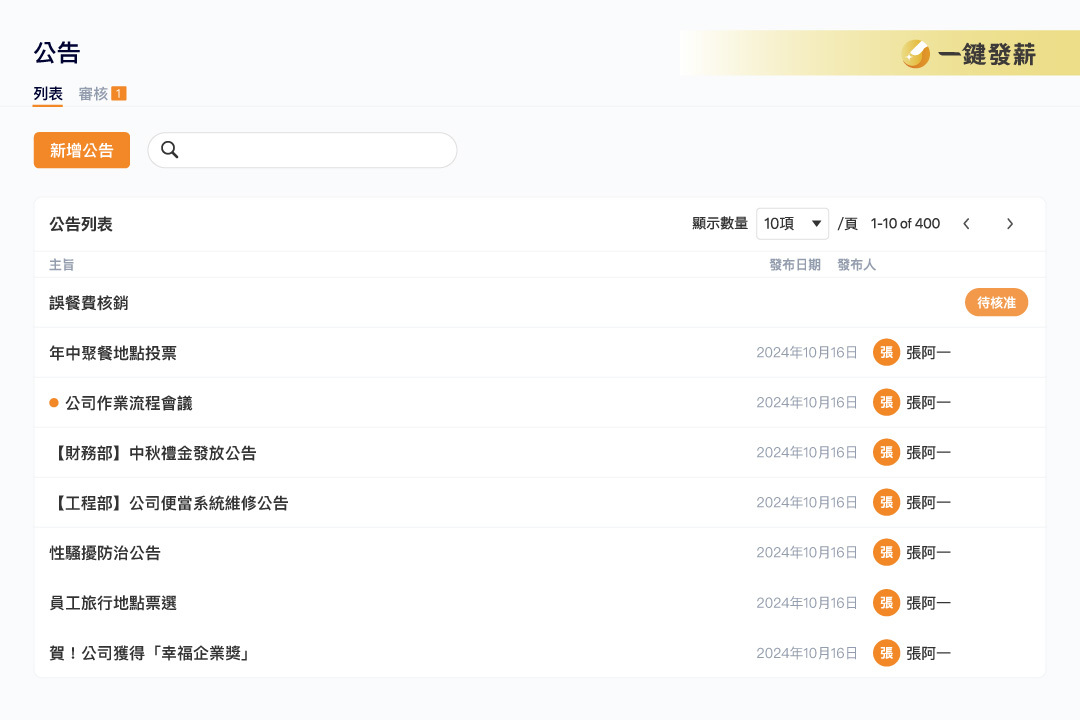The image size is (1080, 720).
Task: Switch to the 列表 tab
Action: (48, 94)
